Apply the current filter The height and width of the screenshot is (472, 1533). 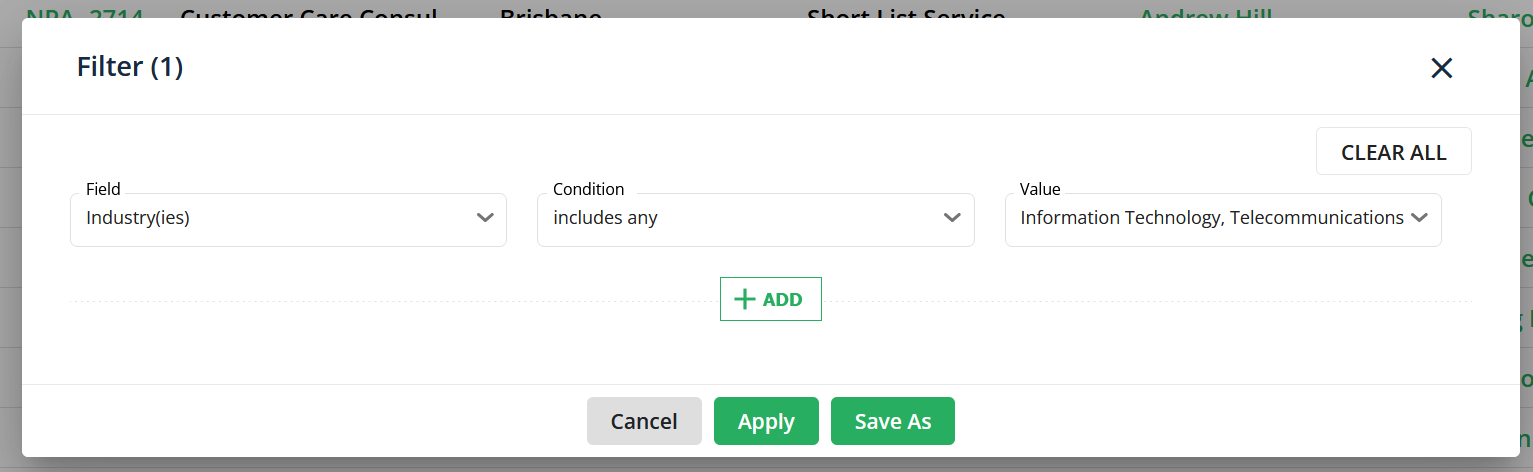[766, 421]
